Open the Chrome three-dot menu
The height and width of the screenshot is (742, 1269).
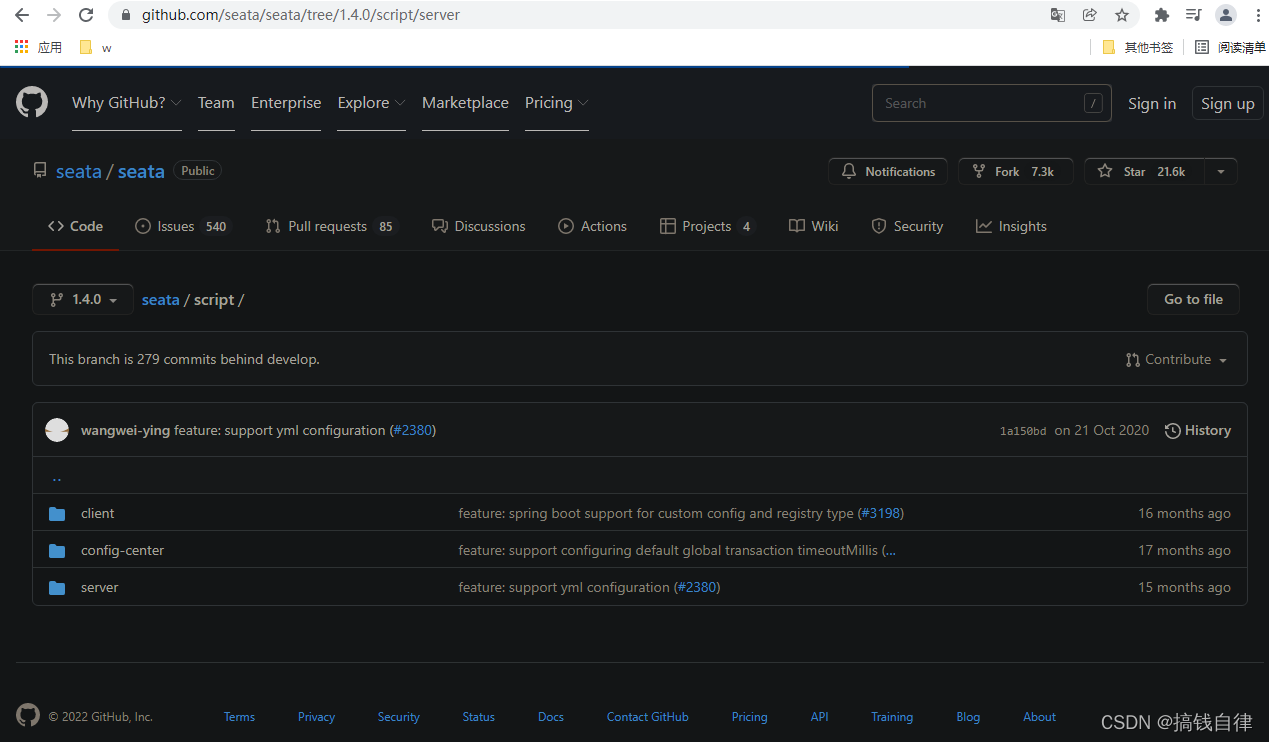point(1257,15)
